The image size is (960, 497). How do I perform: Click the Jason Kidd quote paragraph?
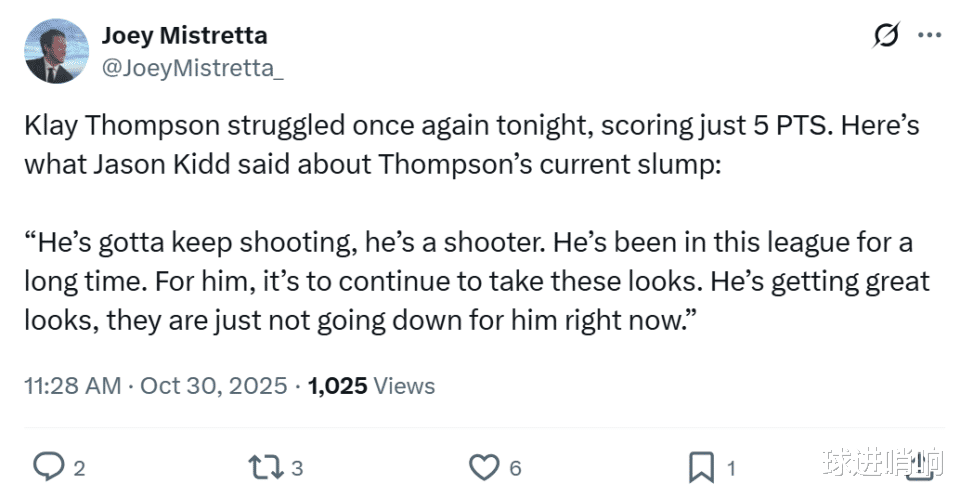[470, 283]
